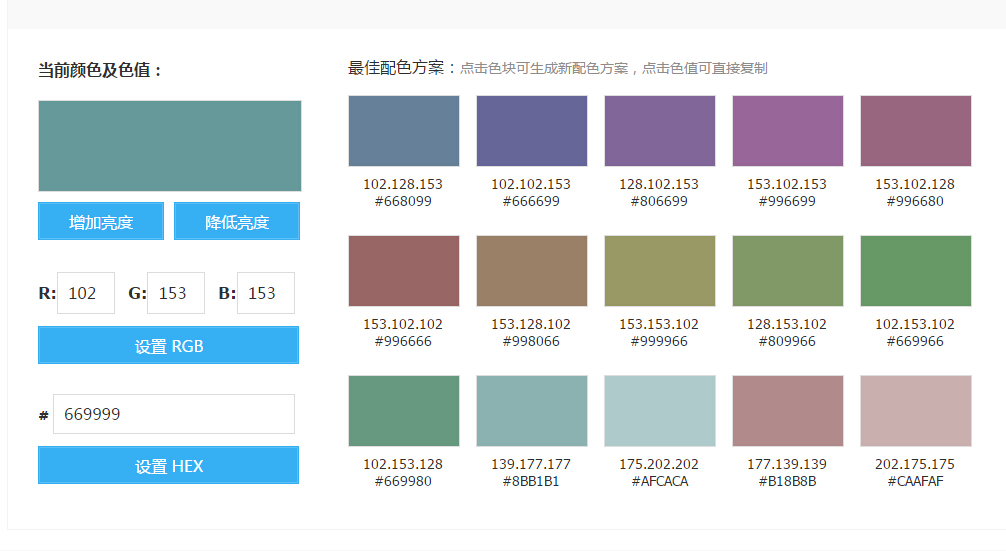Click the 降低亮度 button
Viewport: 1006px width, 551px height.
pos(237,221)
